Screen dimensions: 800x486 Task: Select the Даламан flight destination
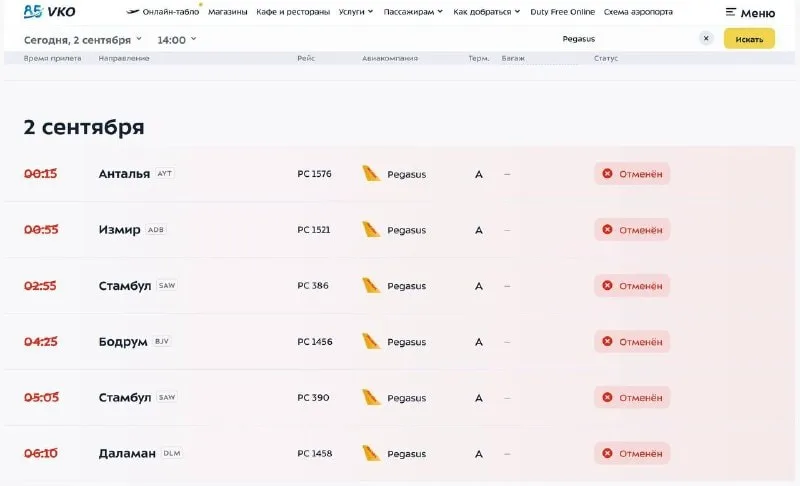coord(127,453)
